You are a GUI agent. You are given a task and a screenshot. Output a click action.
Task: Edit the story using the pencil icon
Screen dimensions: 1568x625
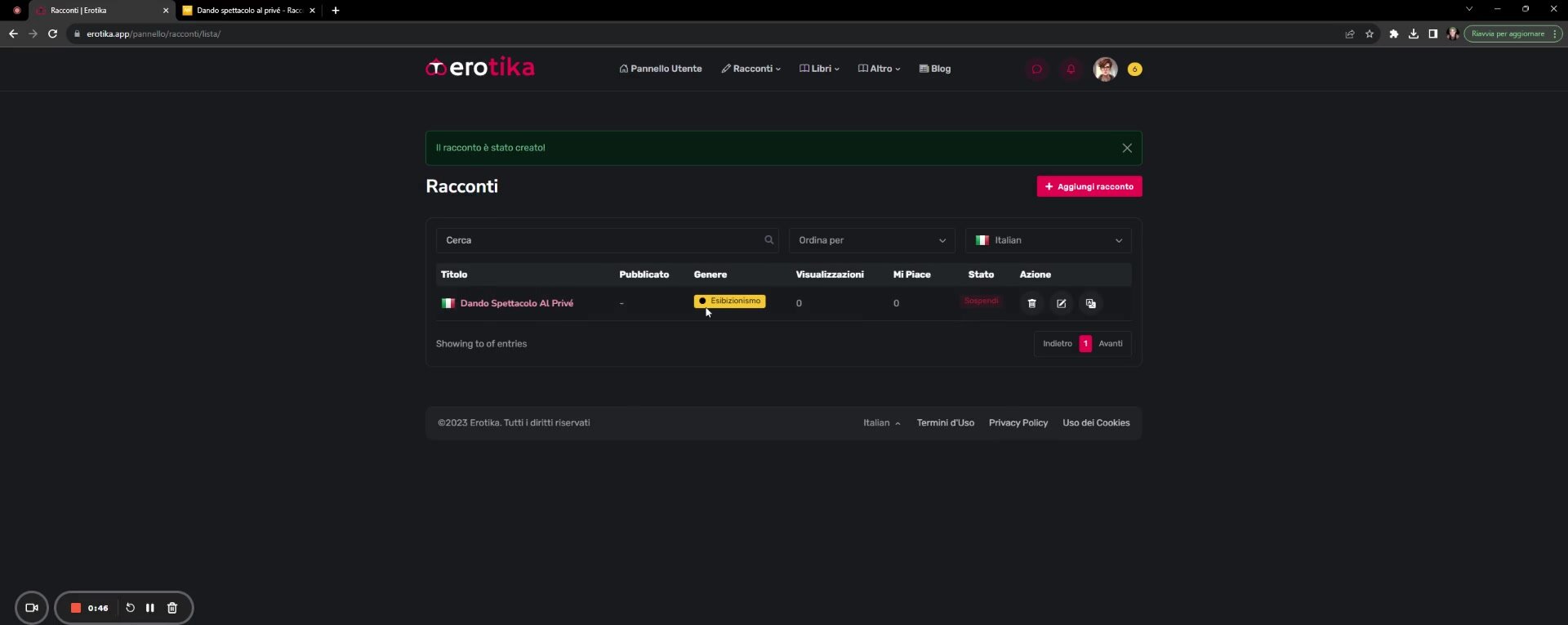pos(1061,303)
